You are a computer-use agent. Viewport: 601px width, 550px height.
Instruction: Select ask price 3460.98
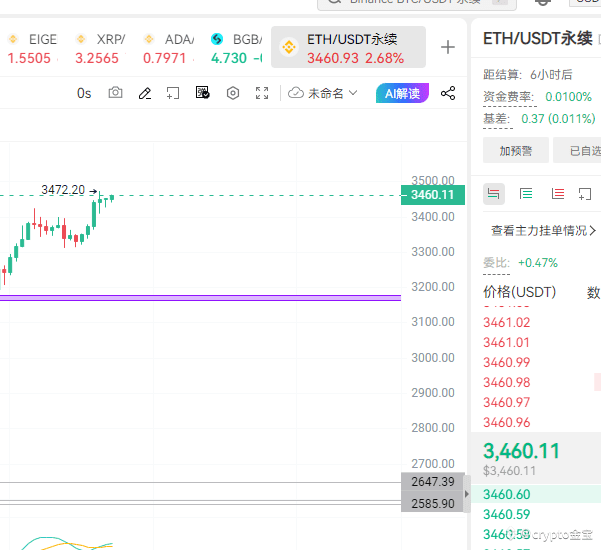point(506,382)
